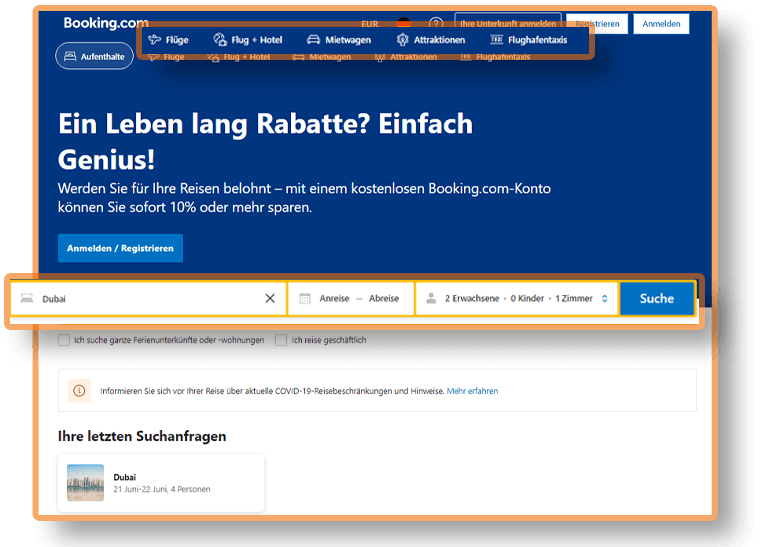Click the info icon in COVID-19 notice
763x547 pixels.
[79, 390]
